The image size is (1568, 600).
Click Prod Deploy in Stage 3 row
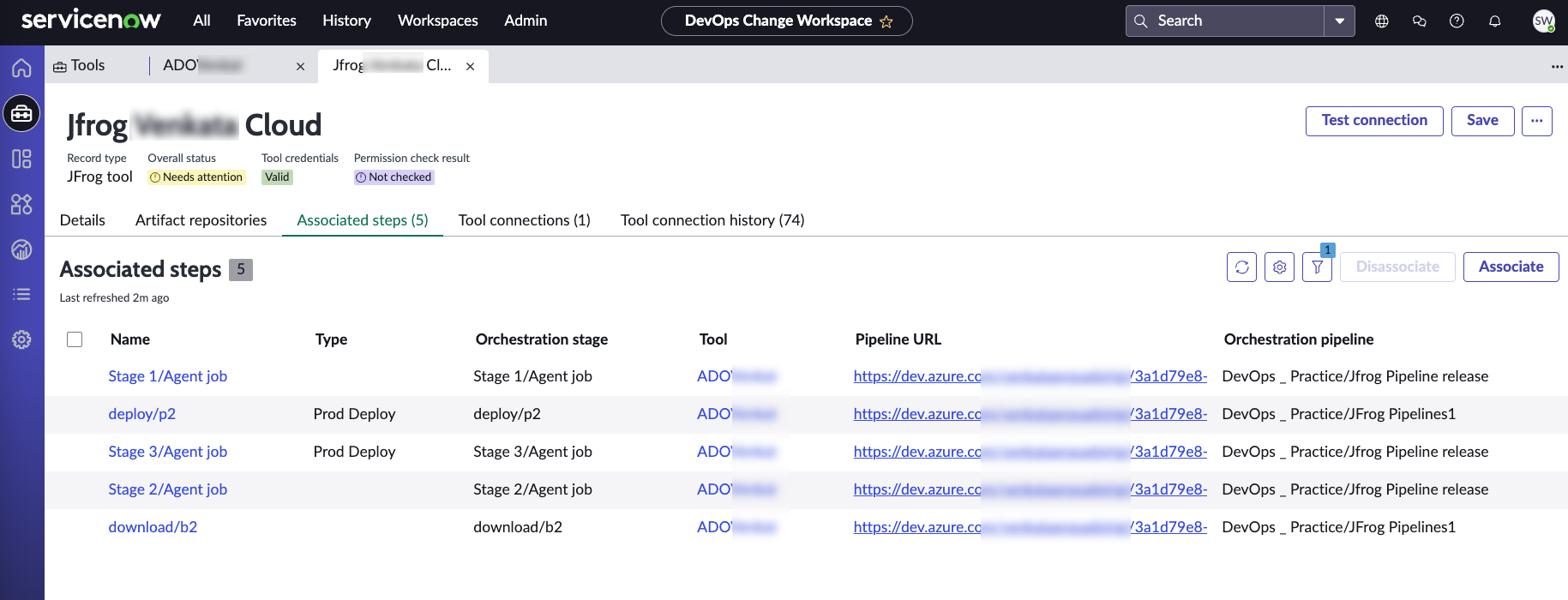tap(354, 452)
